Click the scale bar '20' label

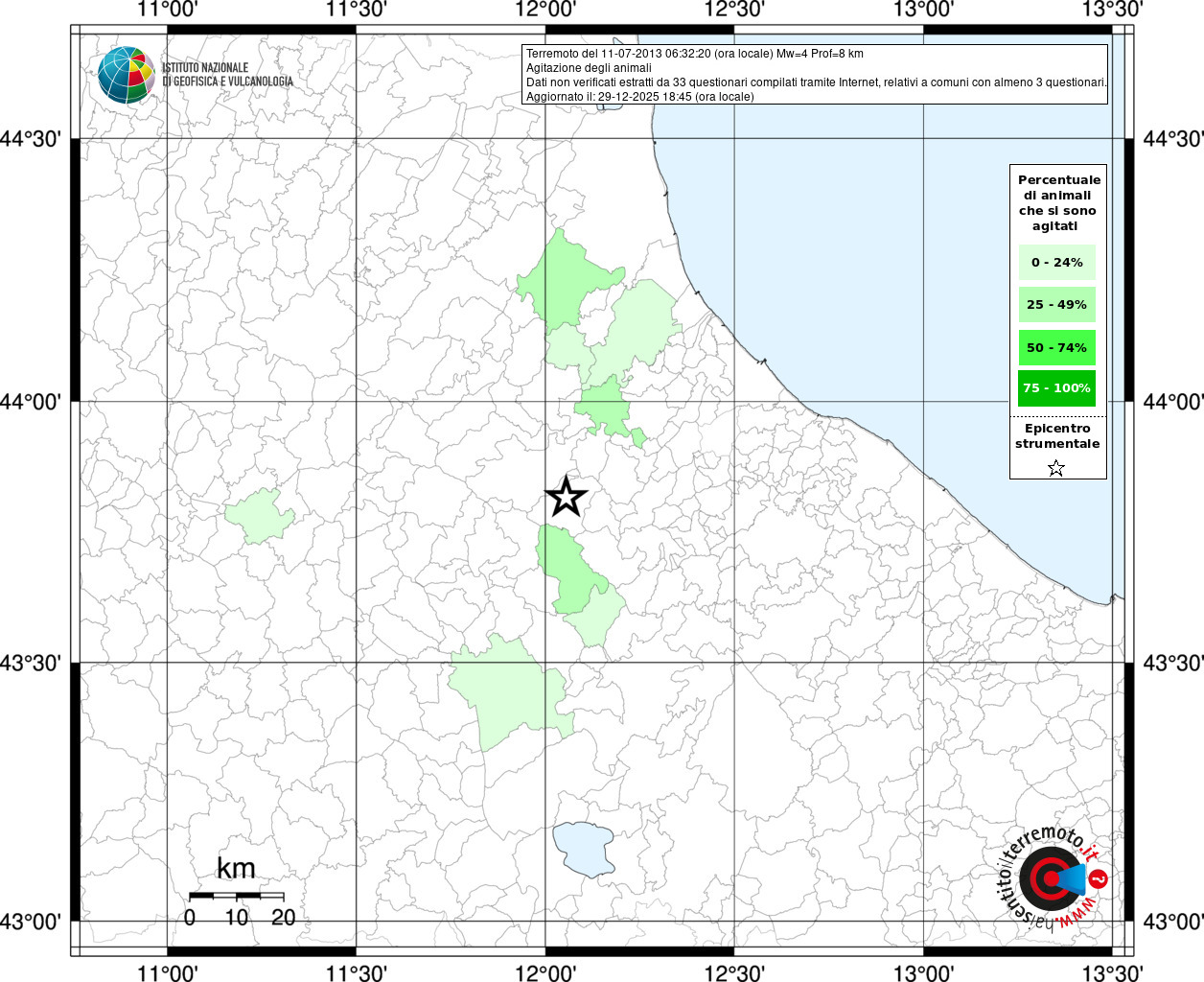pyautogui.click(x=283, y=918)
